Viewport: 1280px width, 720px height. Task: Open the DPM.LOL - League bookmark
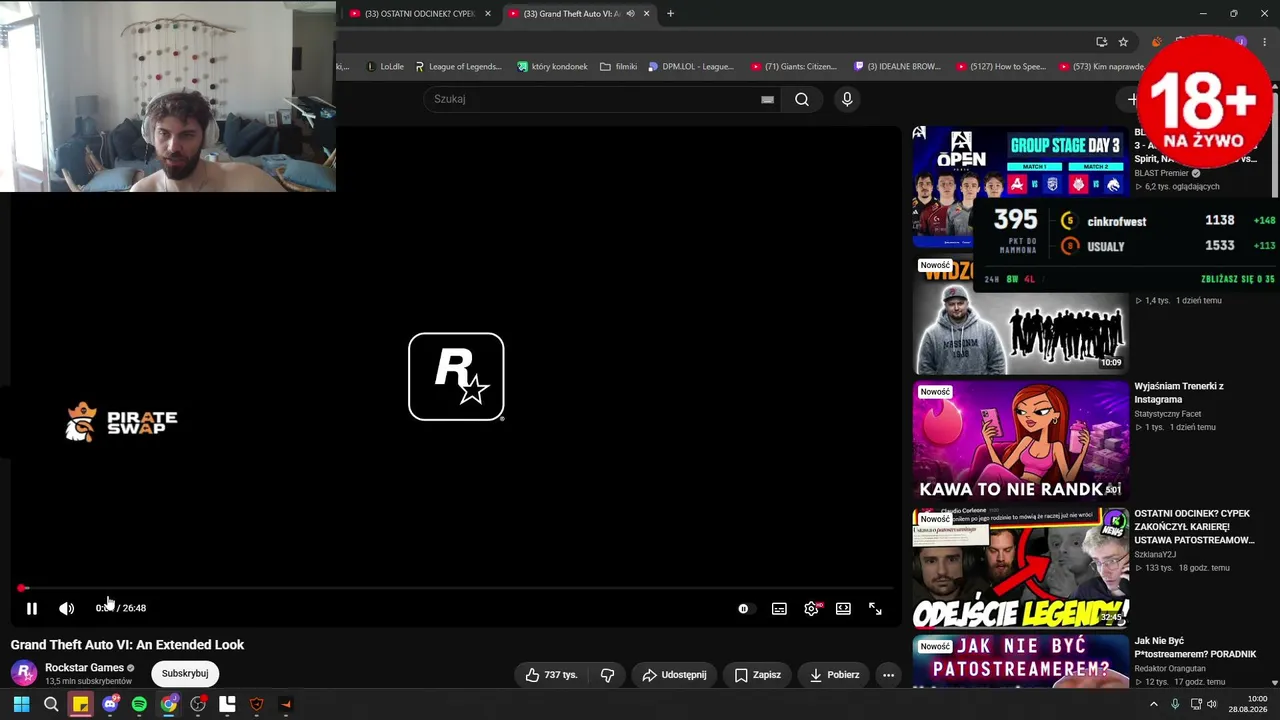pos(690,67)
